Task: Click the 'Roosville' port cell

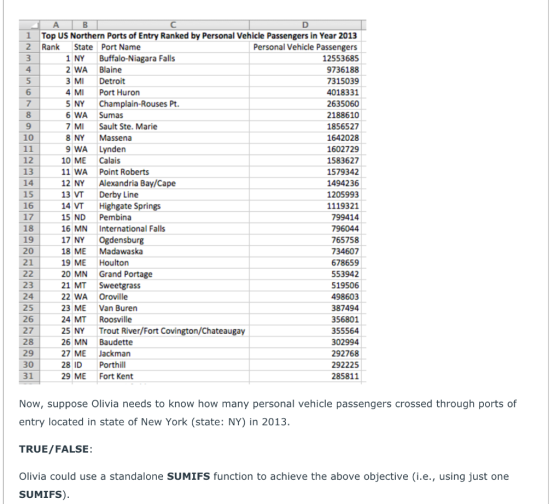Action: click(173, 319)
